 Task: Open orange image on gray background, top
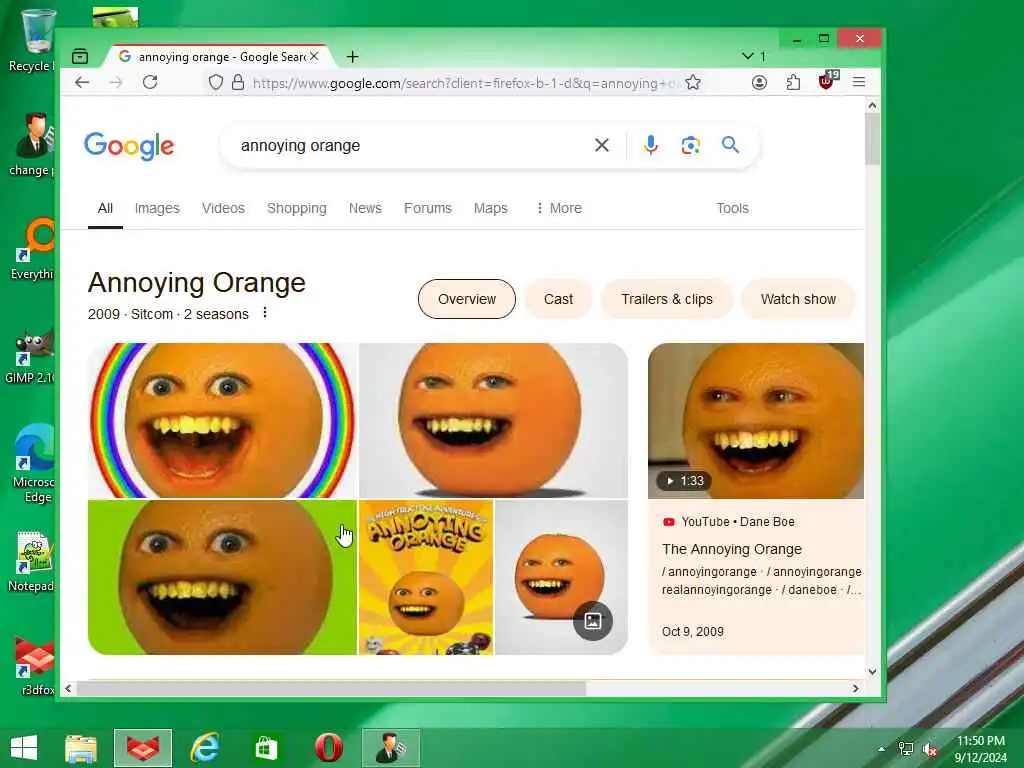click(x=493, y=421)
